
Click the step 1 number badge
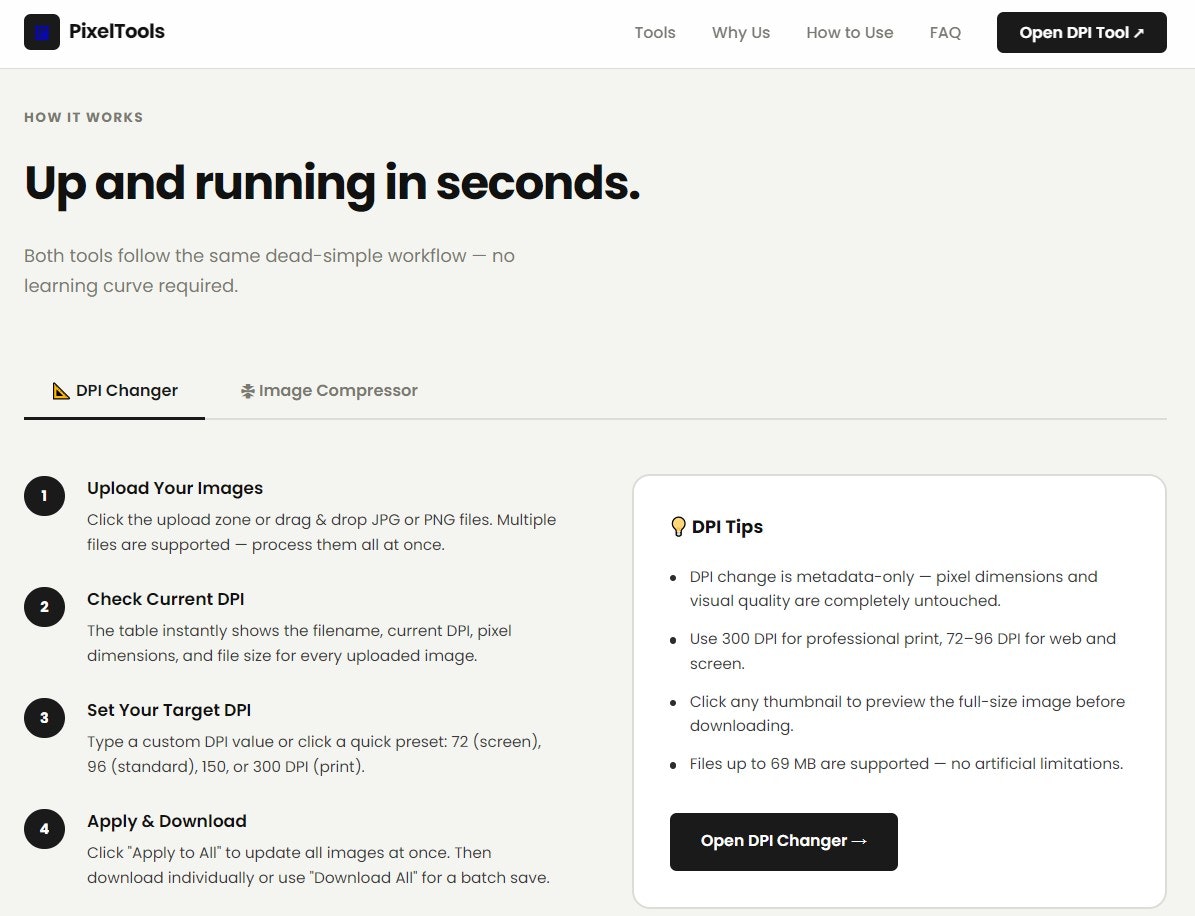coord(44,495)
